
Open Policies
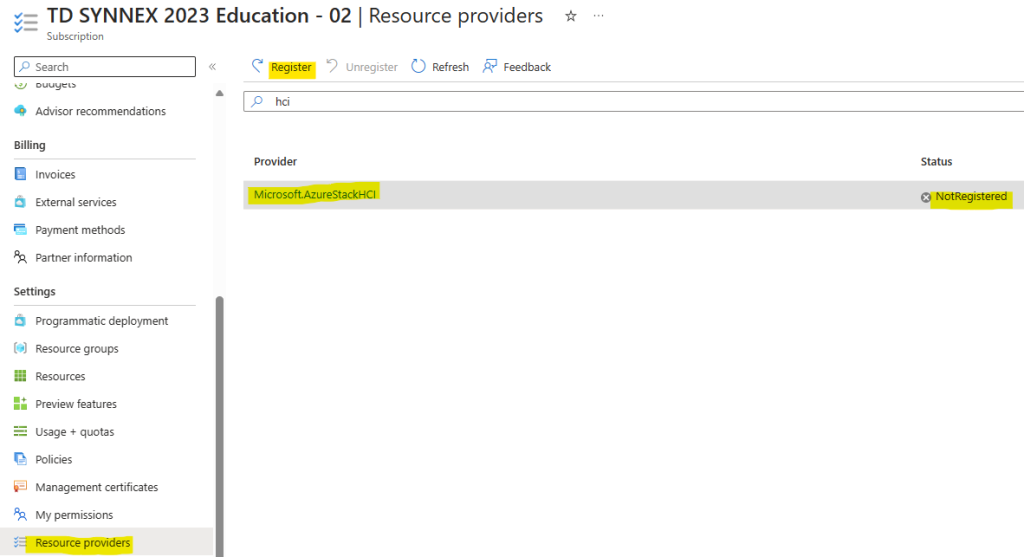pos(54,460)
